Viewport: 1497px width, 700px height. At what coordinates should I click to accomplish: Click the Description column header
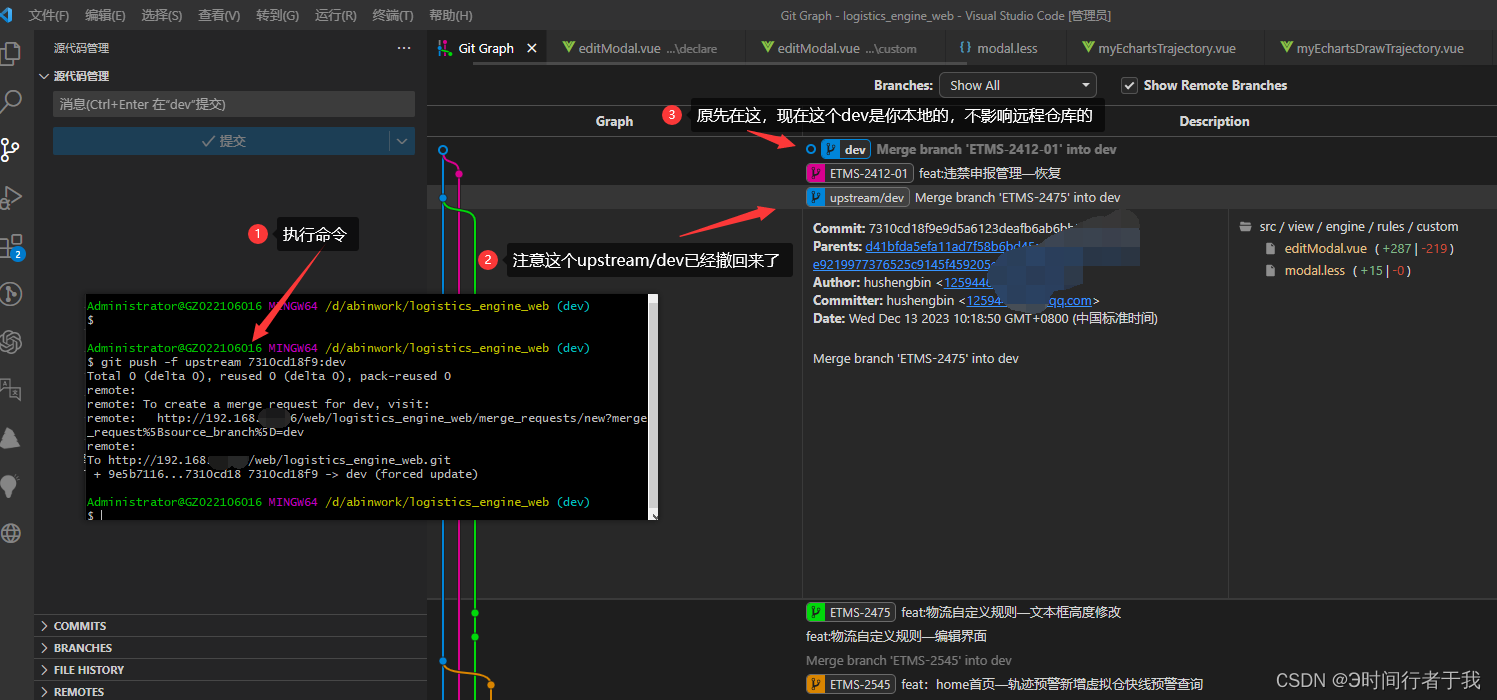coord(1214,121)
